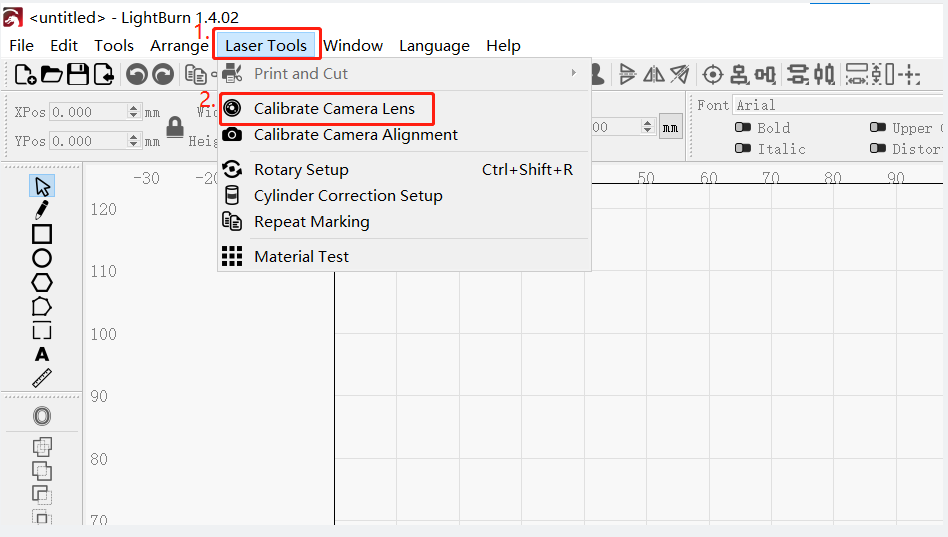Select the Ellipse tool

coord(42,258)
